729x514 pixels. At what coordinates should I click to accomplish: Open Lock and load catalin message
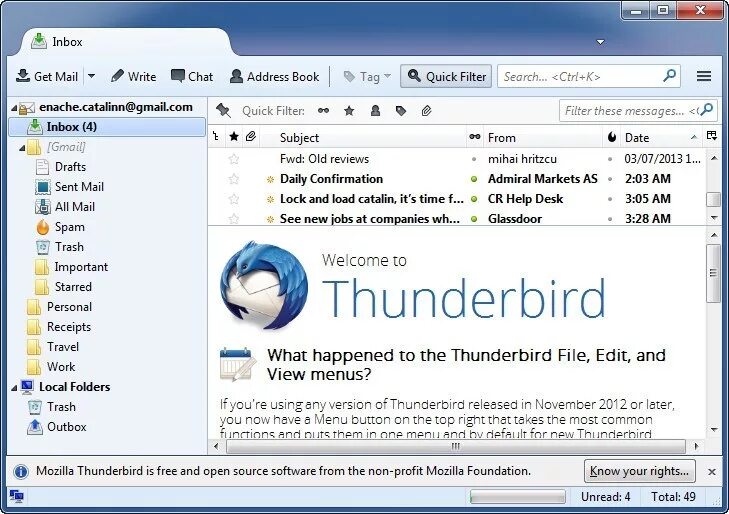457,199
